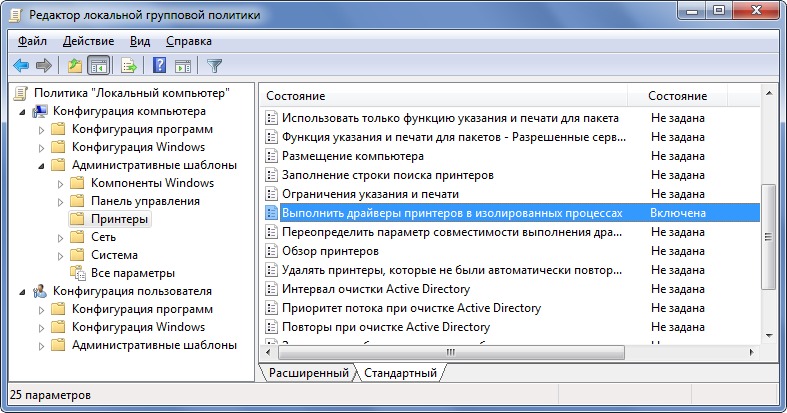
Task: Open the Действие menu
Action: point(88,41)
